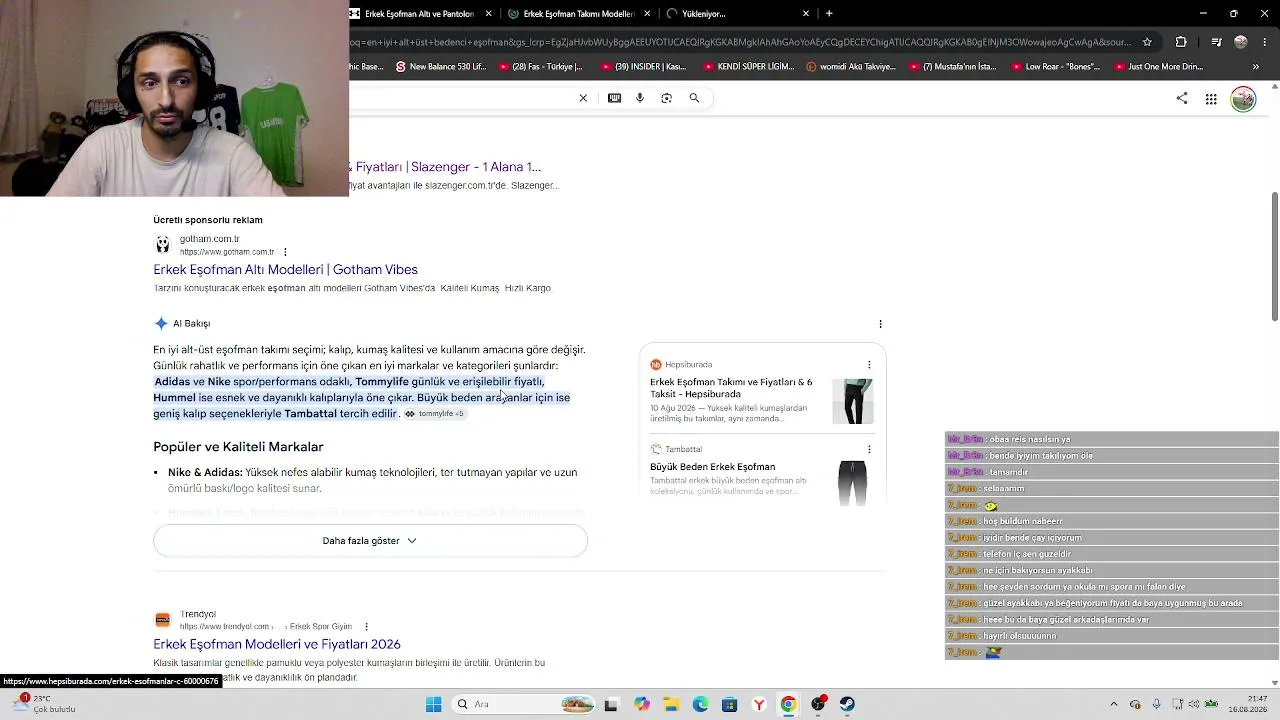Open Trendyol Erkek Eşofman Modelleri ve Fiyatları 2026
The height and width of the screenshot is (720, 1280).
pyautogui.click(x=277, y=644)
